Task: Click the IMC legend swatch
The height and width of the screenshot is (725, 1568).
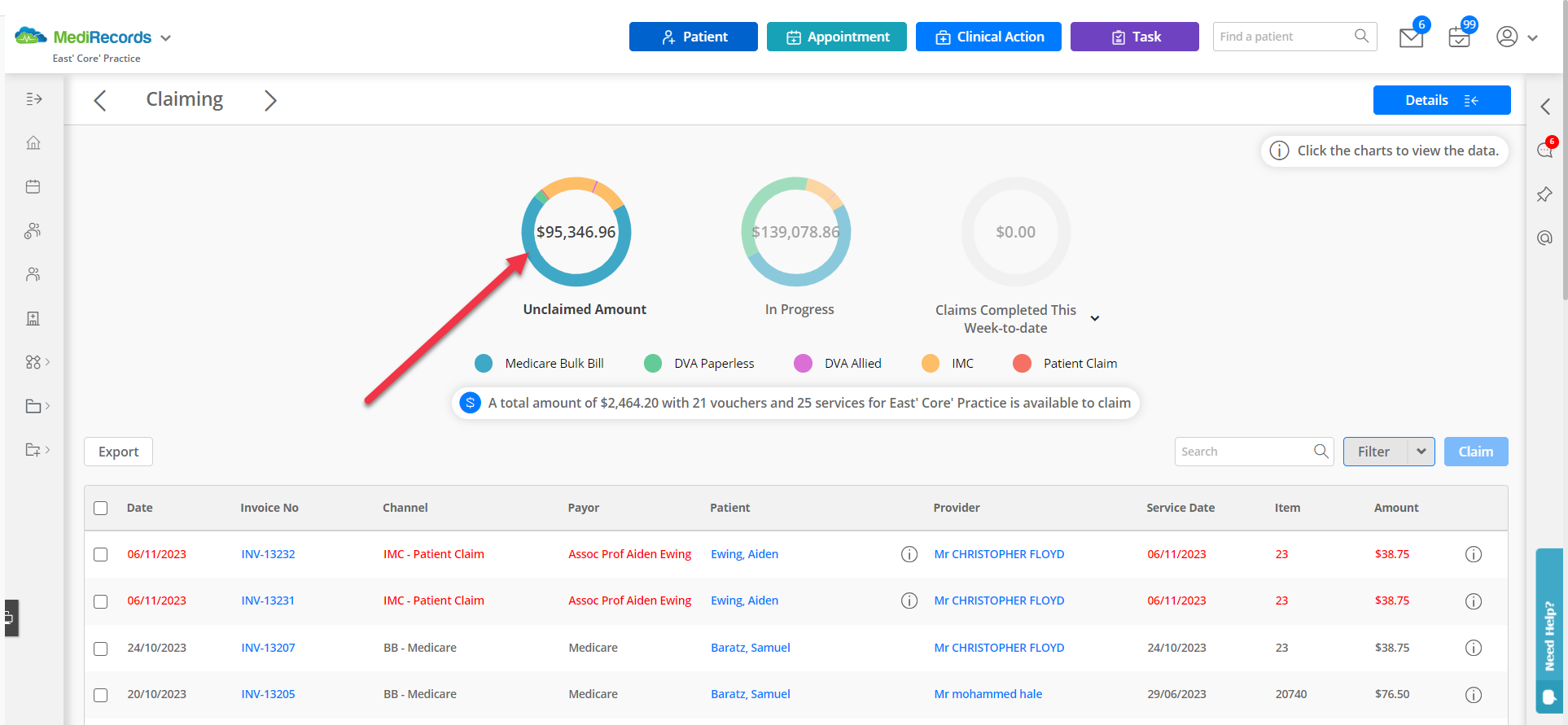Action: (x=931, y=364)
